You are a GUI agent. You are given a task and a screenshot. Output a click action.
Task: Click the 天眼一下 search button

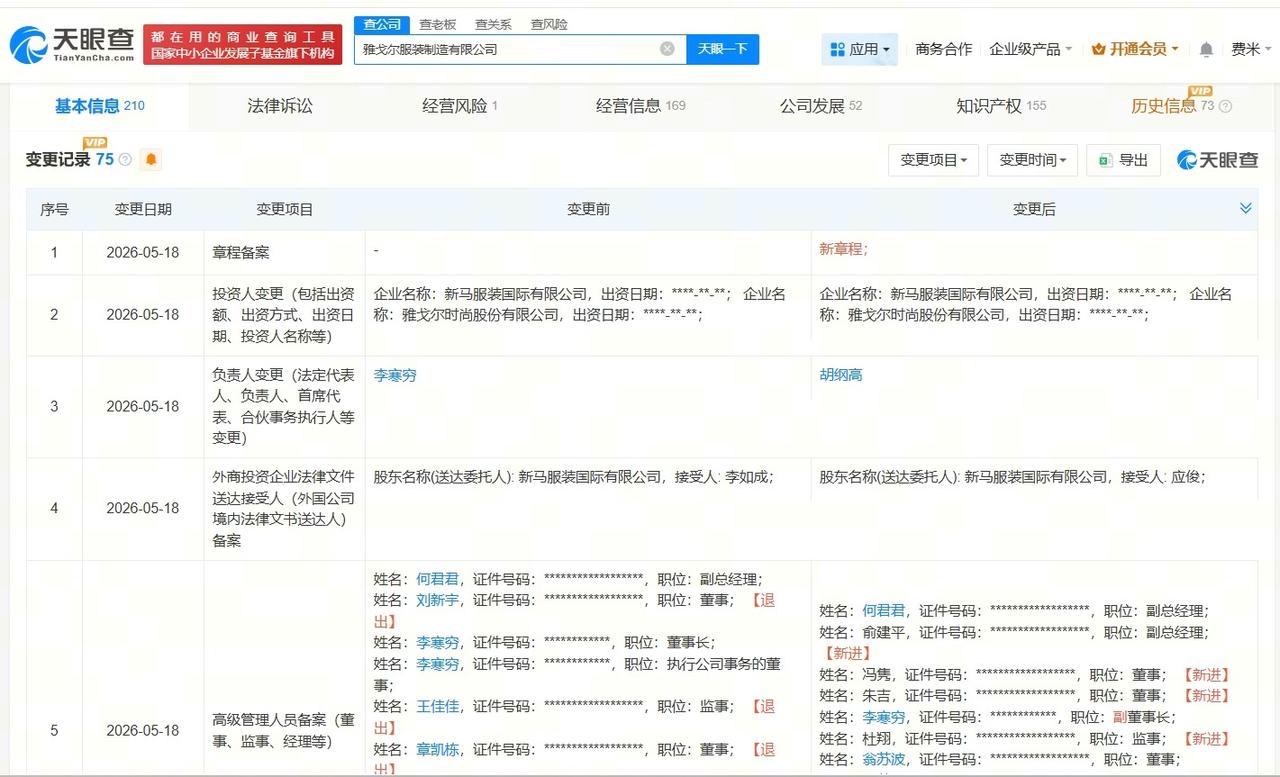click(722, 49)
